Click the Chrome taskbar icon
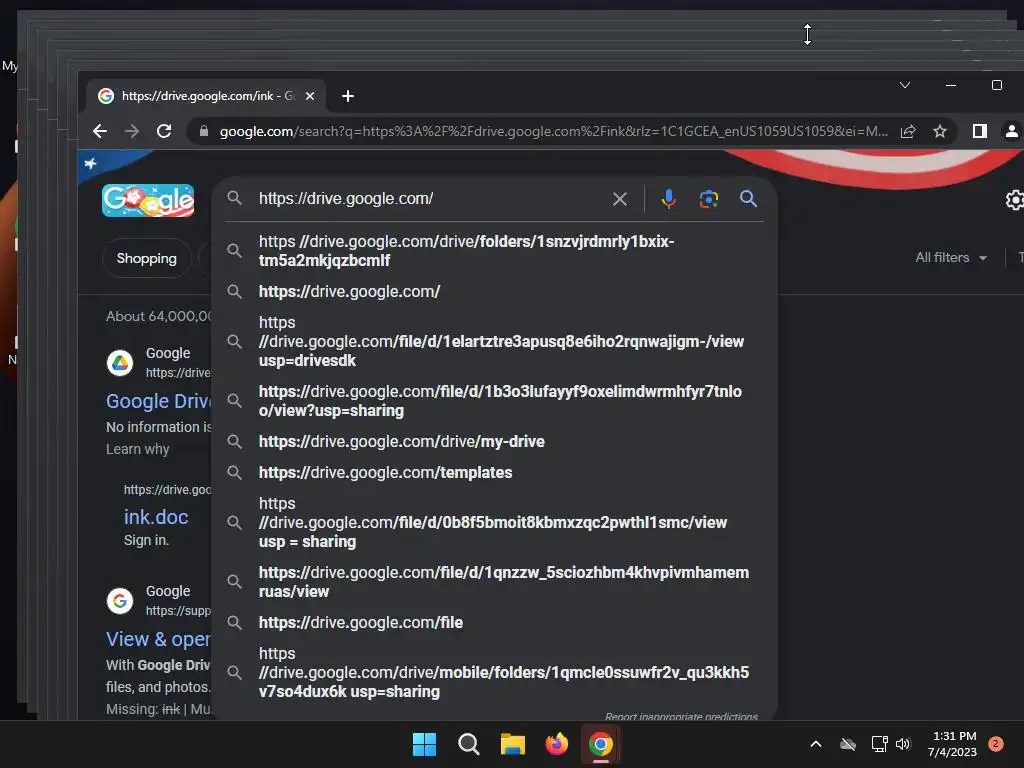1024x768 pixels. (x=601, y=744)
